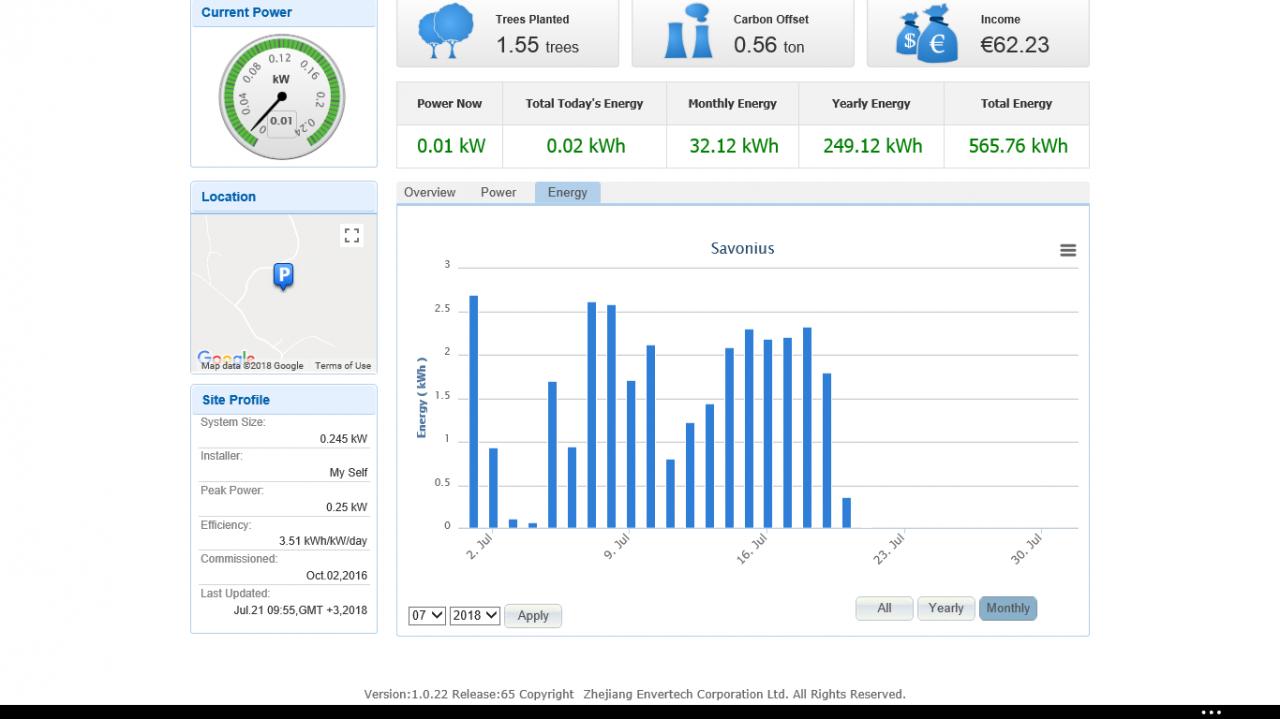
Task: Click the Last Updated timestamp Jul.21 09:55
Action: [x=300, y=610]
